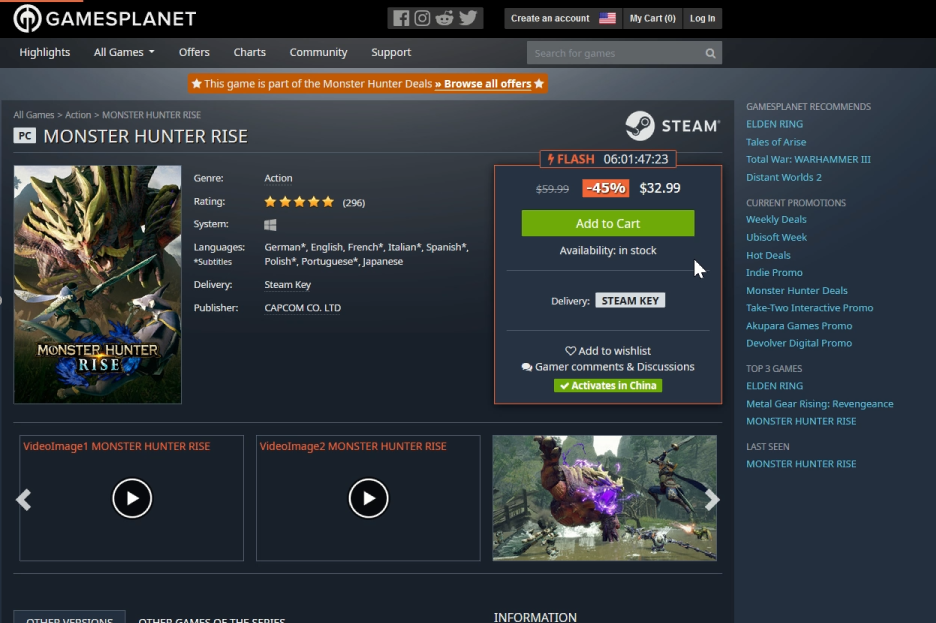Open the Gamesplanet Facebook page icon
Screen dimensions: 936x623
pos(401,18)
